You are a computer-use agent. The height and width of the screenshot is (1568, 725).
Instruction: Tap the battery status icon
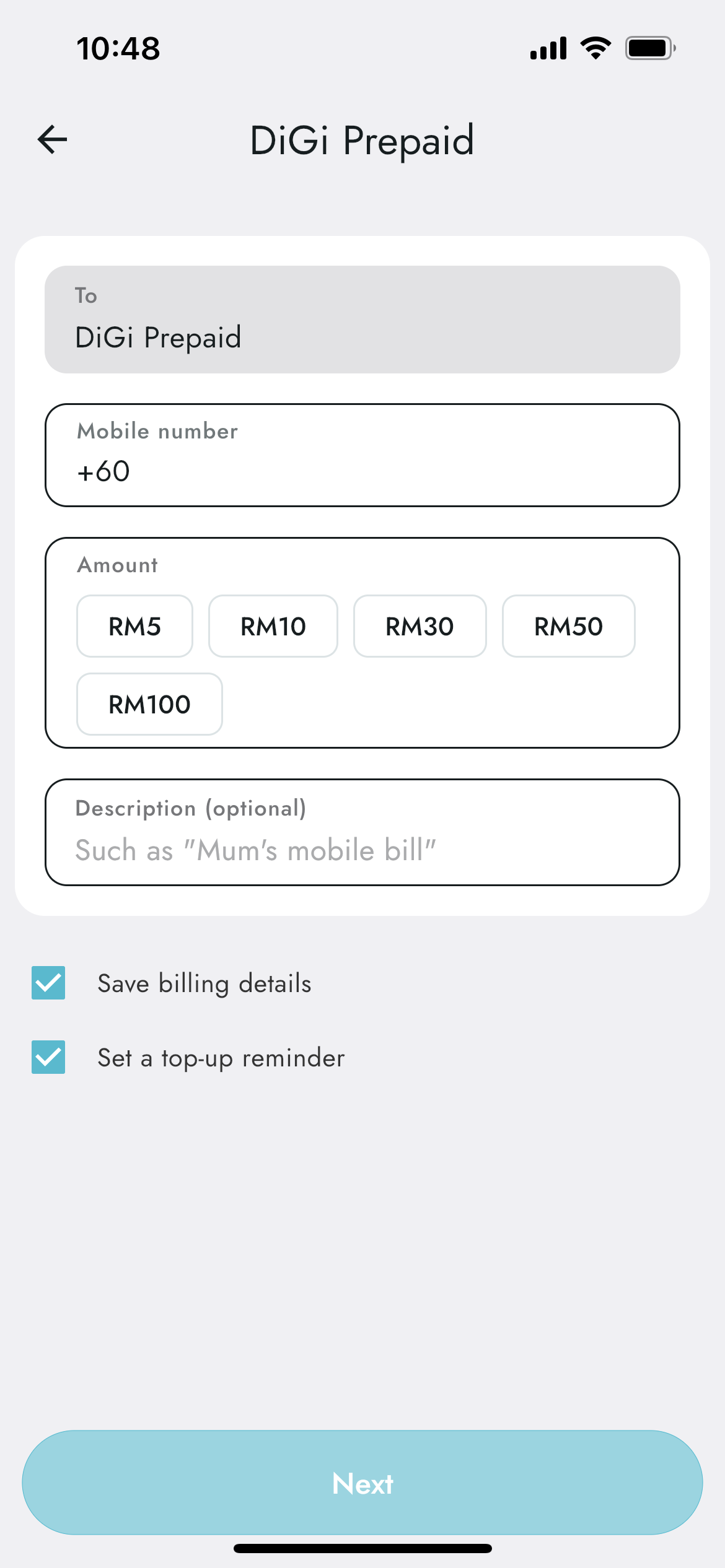tap(650, 48)
